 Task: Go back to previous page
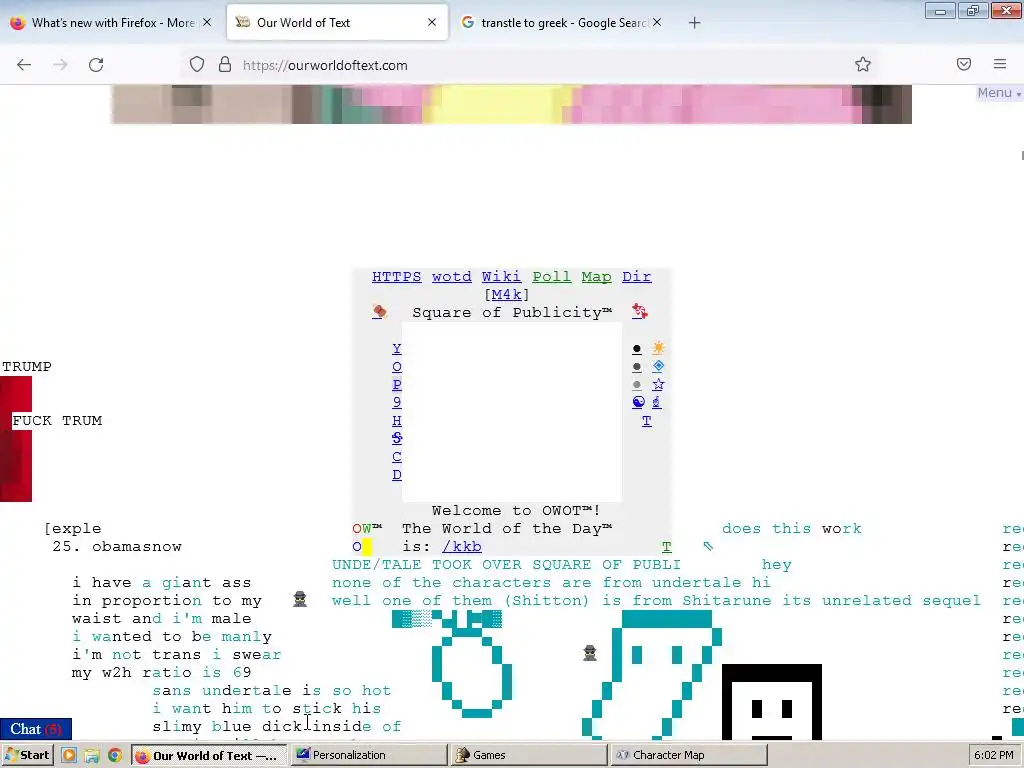(24, 65)
